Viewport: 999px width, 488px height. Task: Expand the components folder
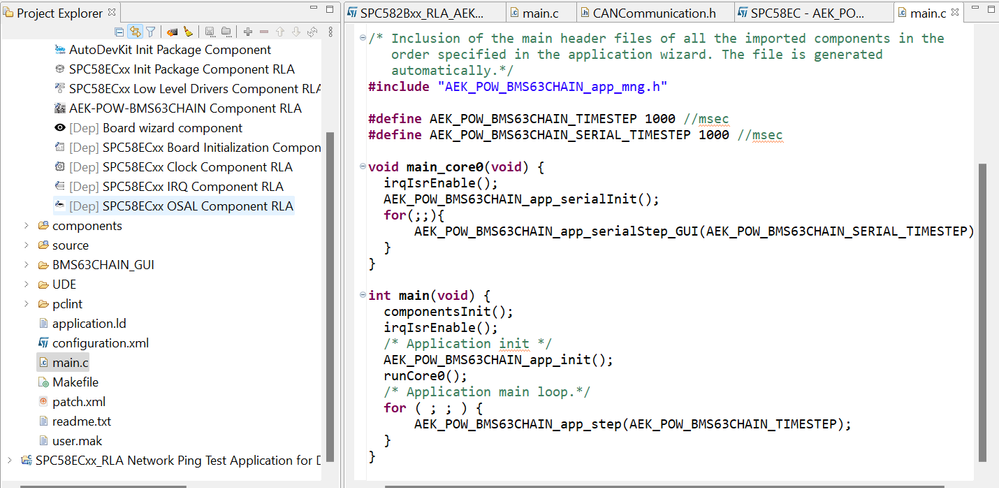[x=26, y=226]
